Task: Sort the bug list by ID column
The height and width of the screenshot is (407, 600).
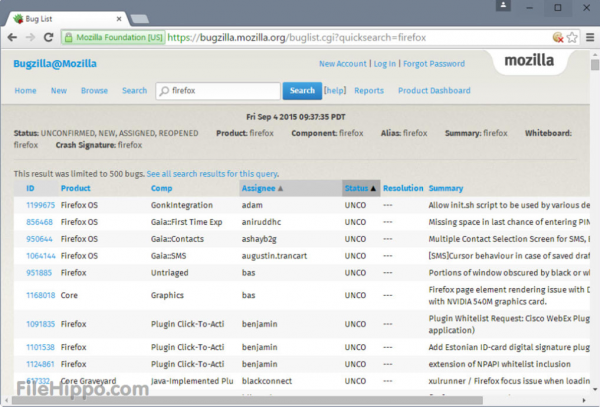Action: click(x=30, y=187)
